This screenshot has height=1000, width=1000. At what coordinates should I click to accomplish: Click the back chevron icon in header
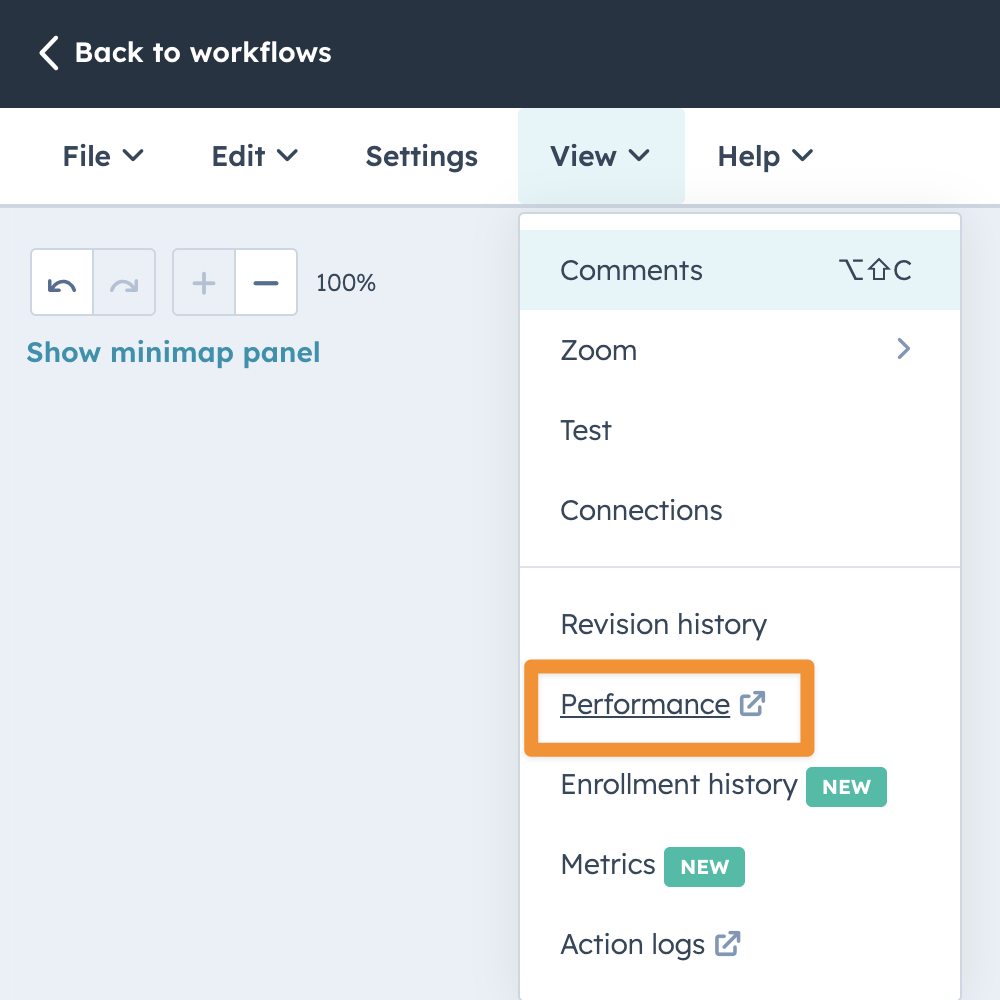[x=48, y=53]
